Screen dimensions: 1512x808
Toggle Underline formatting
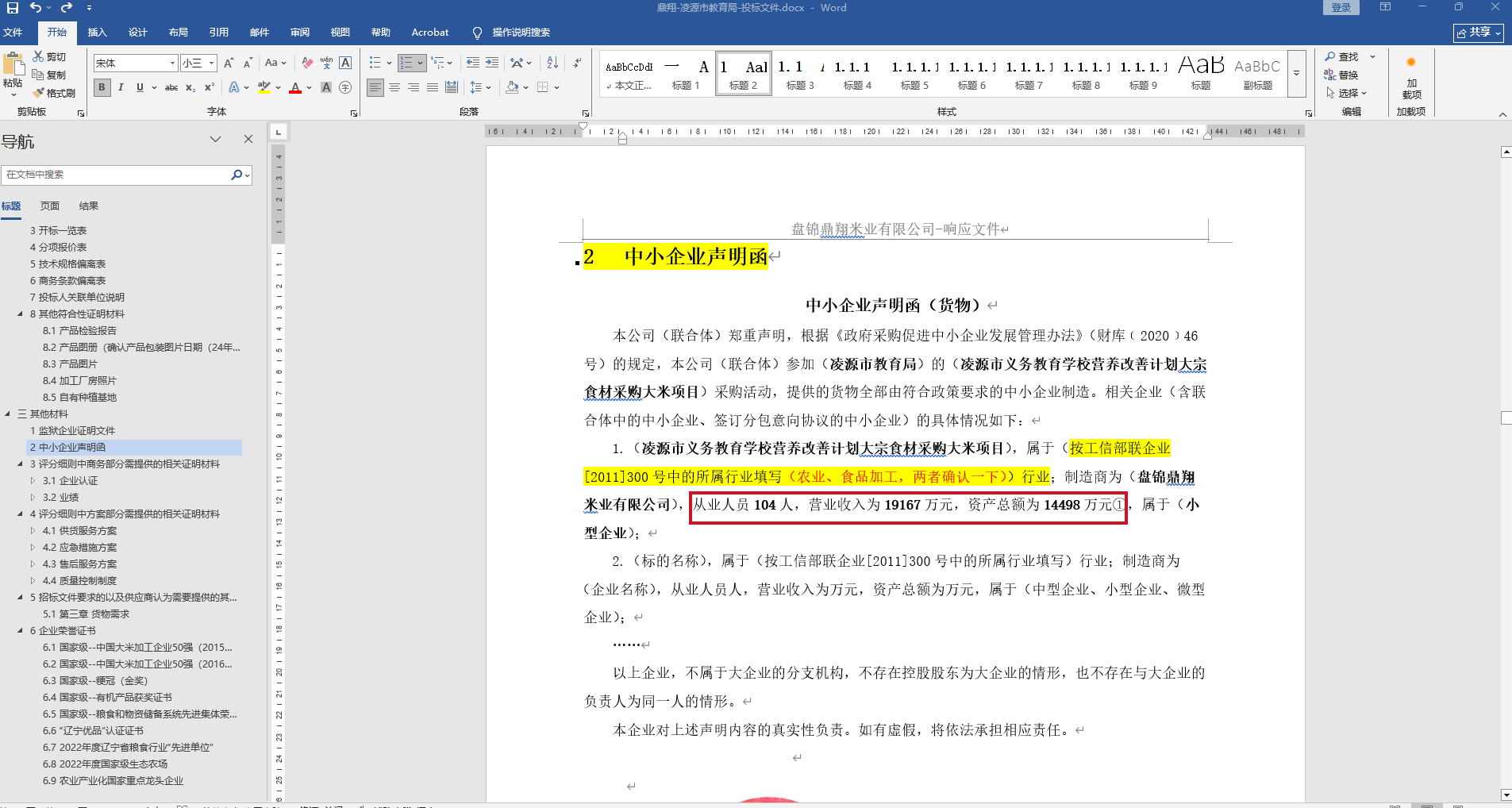[x=140, y=87]
